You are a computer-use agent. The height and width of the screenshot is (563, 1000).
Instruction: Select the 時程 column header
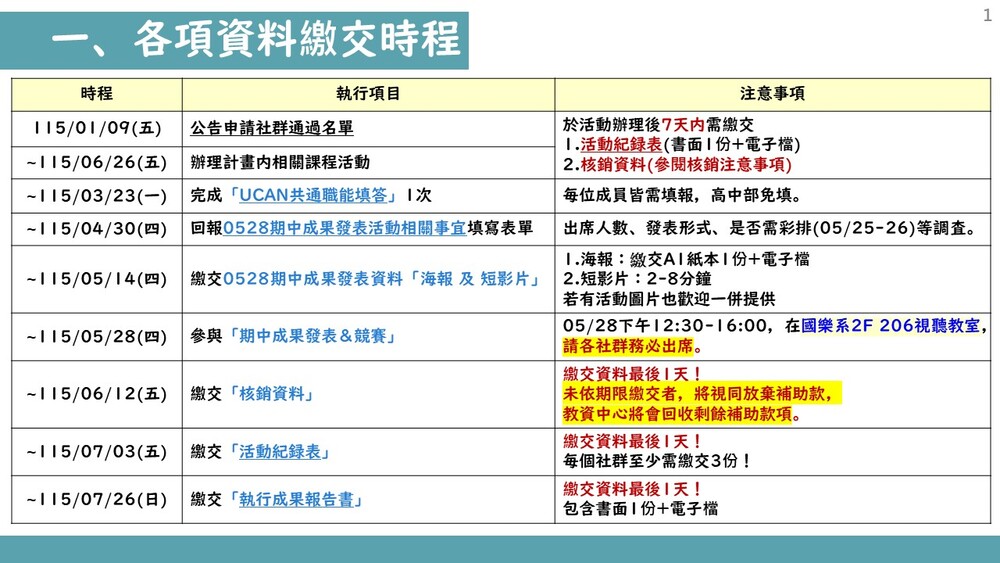(x=97, y=94)
